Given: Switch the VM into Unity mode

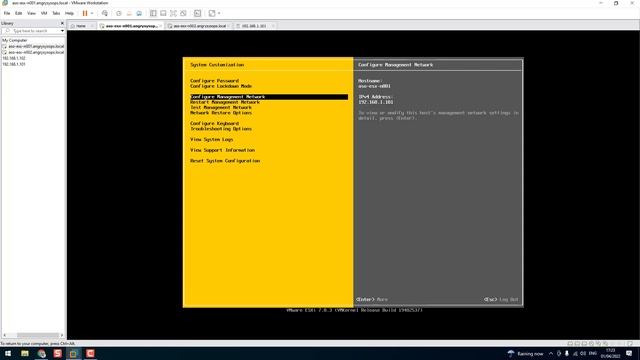Looking at the screenshot, I should [183, 13].
